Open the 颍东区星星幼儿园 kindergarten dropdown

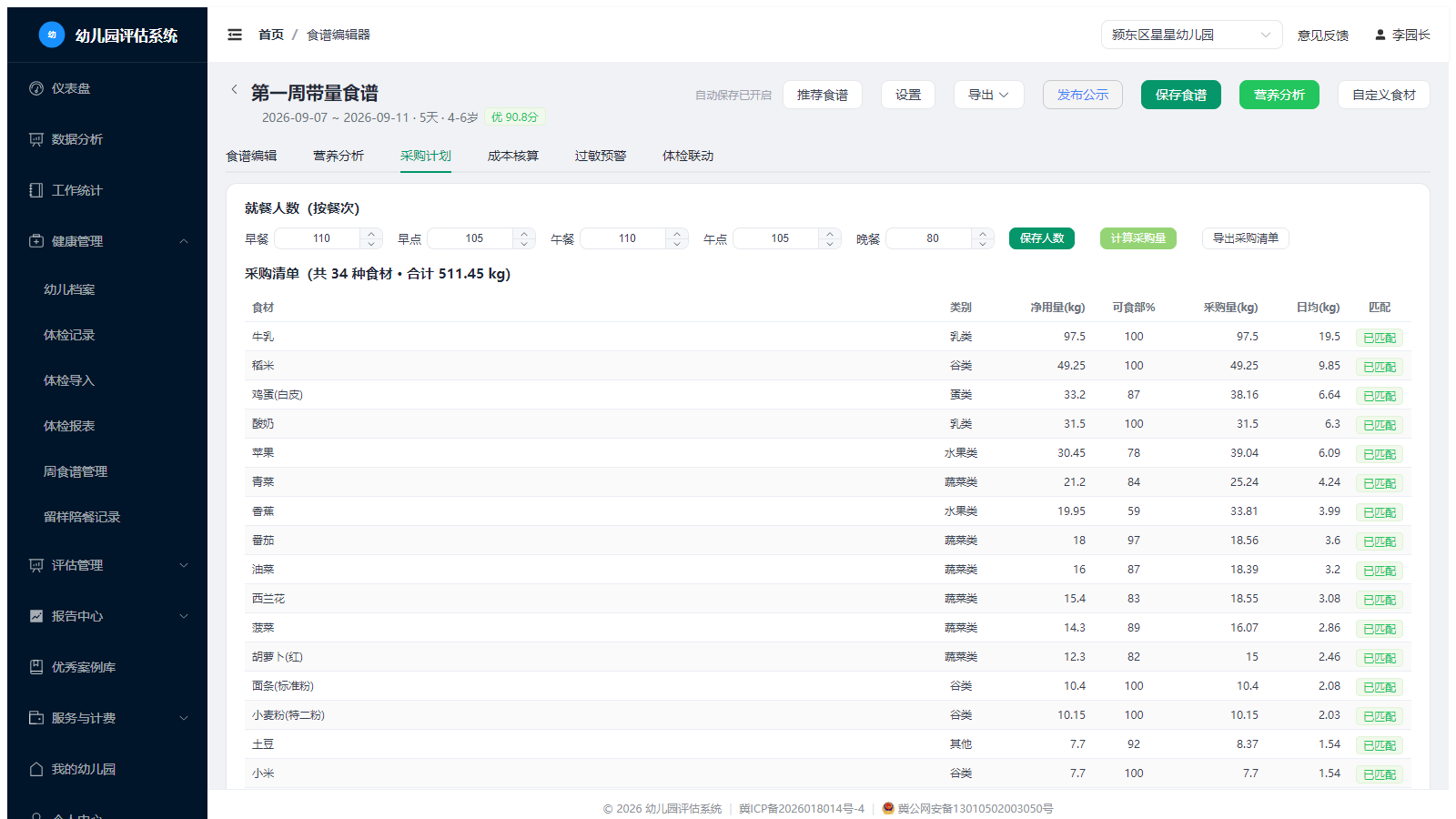[x=1191, y=35]
